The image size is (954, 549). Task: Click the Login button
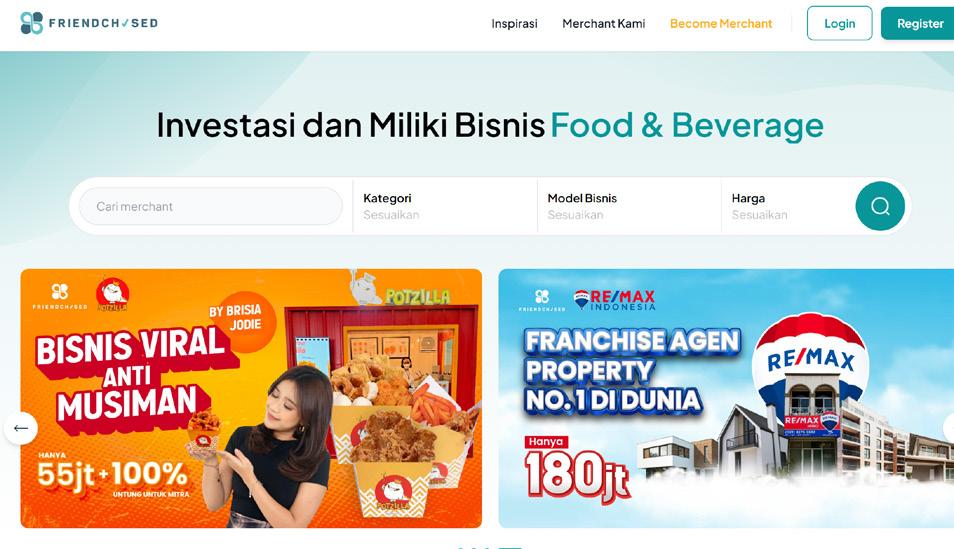[x=840, y=23]
